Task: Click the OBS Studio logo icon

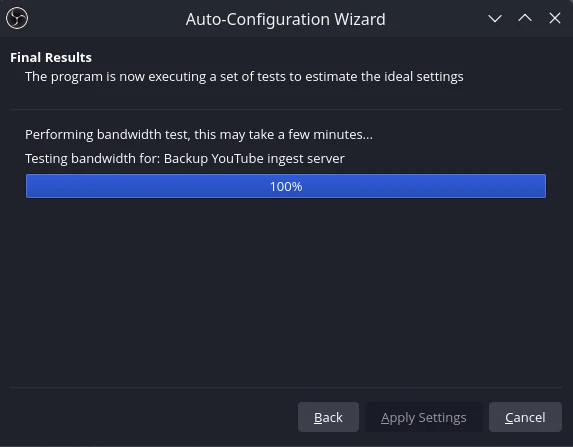Action: (17, 18)
